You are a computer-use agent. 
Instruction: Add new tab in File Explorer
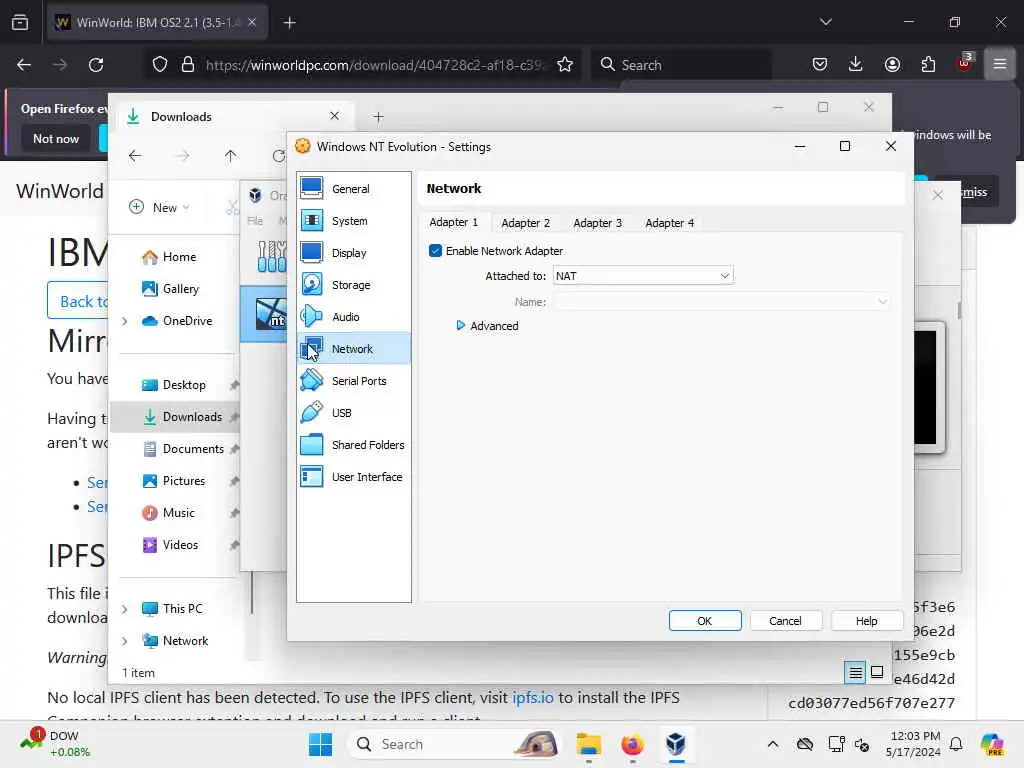[x=378, y=117]
